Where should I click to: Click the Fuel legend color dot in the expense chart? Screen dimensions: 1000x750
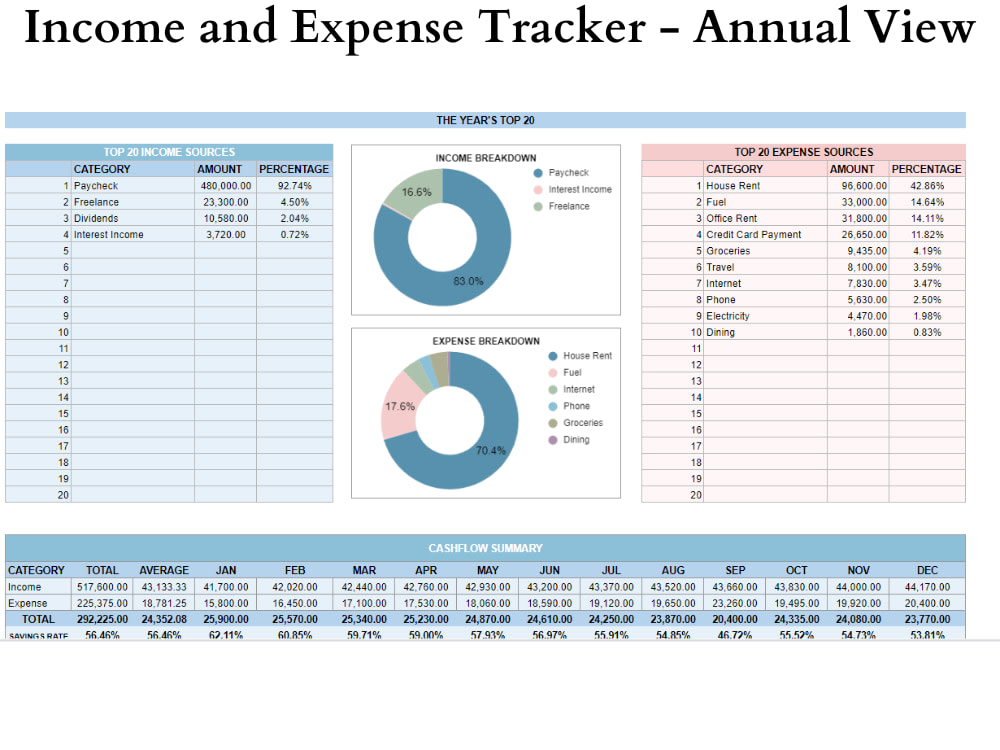(552, 372)
